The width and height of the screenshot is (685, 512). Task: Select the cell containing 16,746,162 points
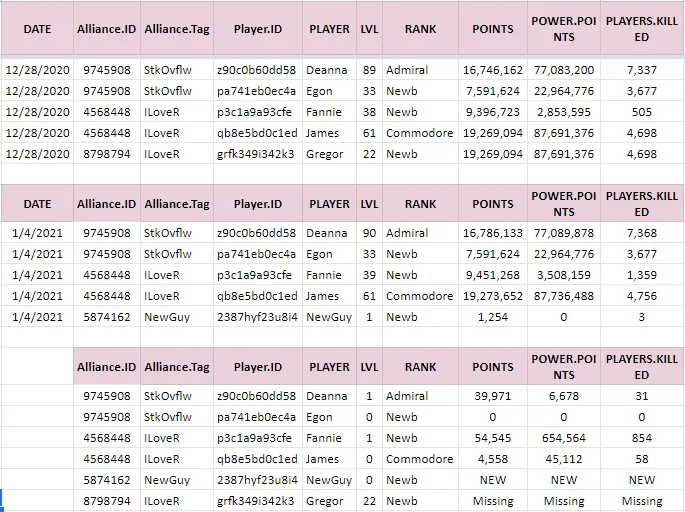point(493,70)
